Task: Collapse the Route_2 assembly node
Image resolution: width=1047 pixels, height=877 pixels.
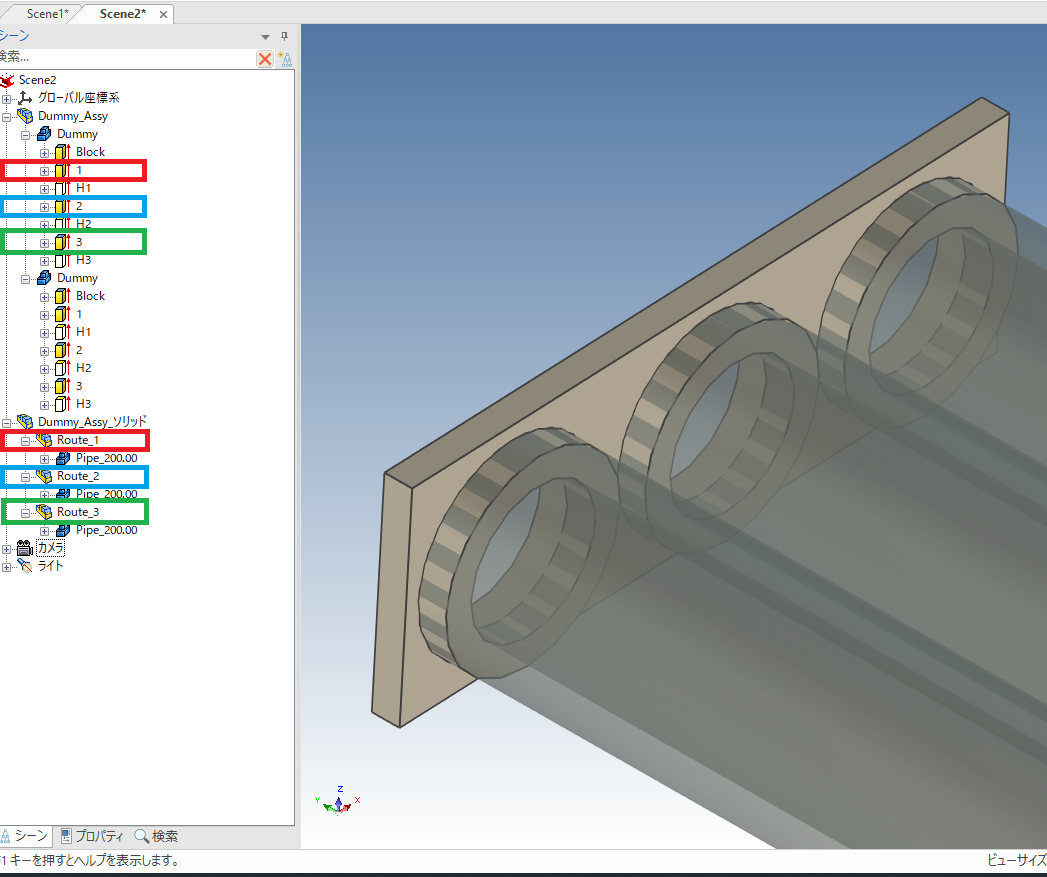Action: (26, 476)
